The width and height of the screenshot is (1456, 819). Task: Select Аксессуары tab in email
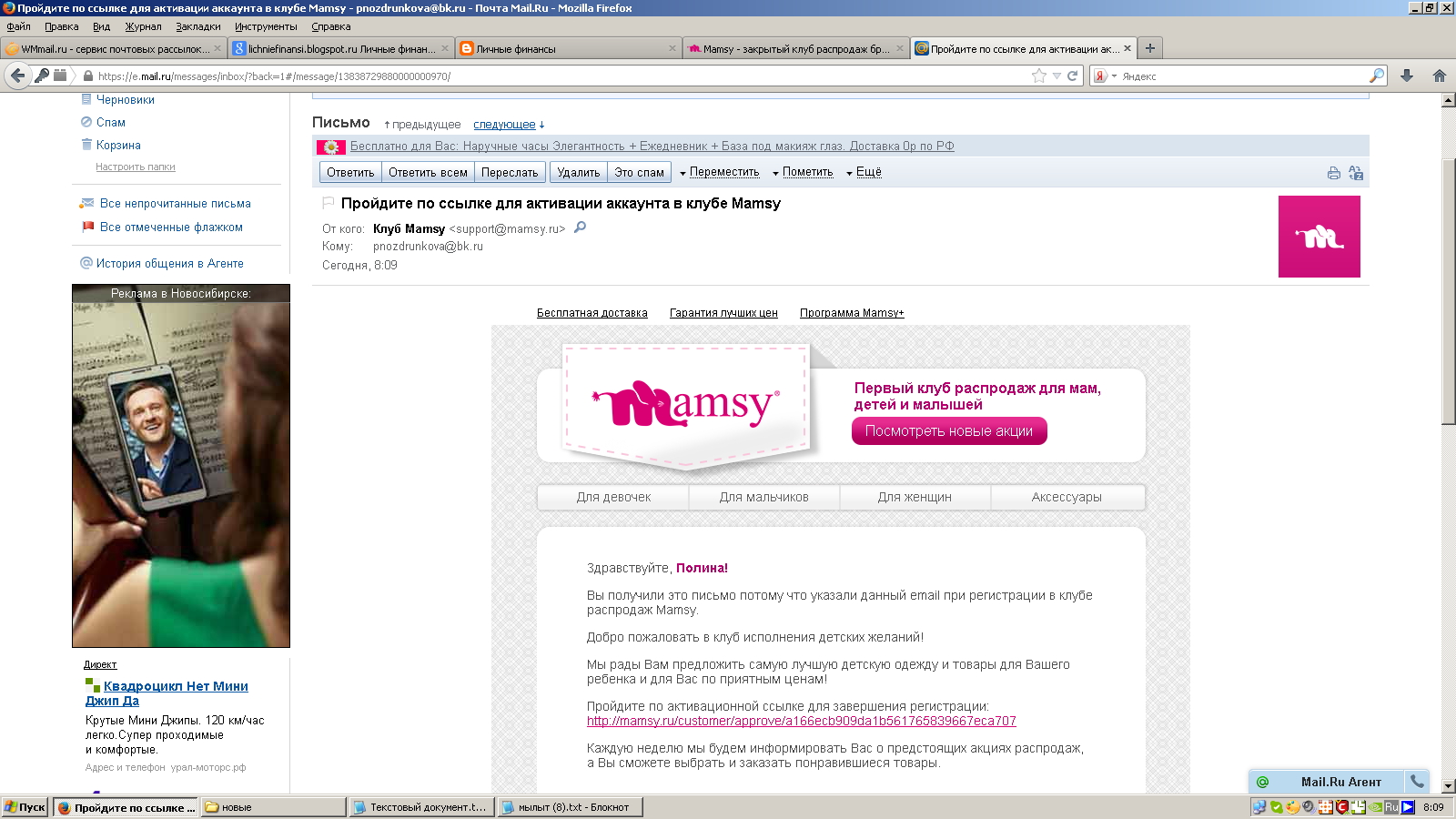point(1067,497)
